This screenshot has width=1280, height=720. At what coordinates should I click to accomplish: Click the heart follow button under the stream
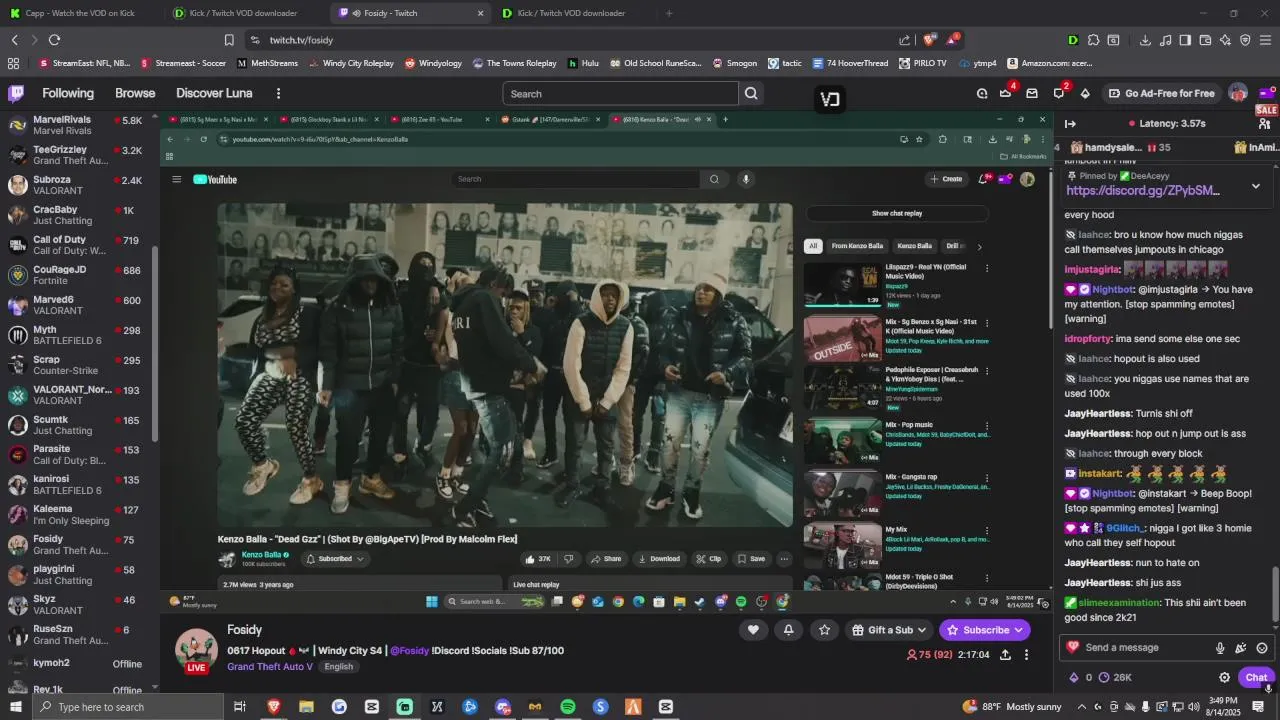coord(753,629)
